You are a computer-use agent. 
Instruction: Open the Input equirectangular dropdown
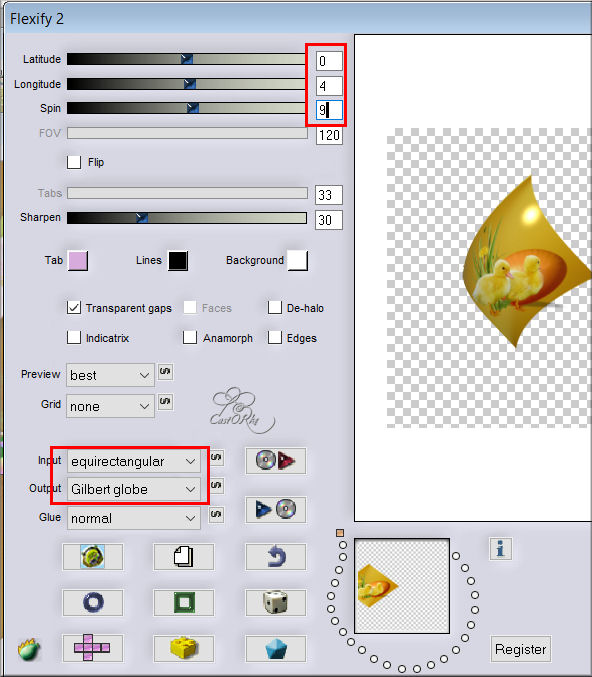[133, 462]
